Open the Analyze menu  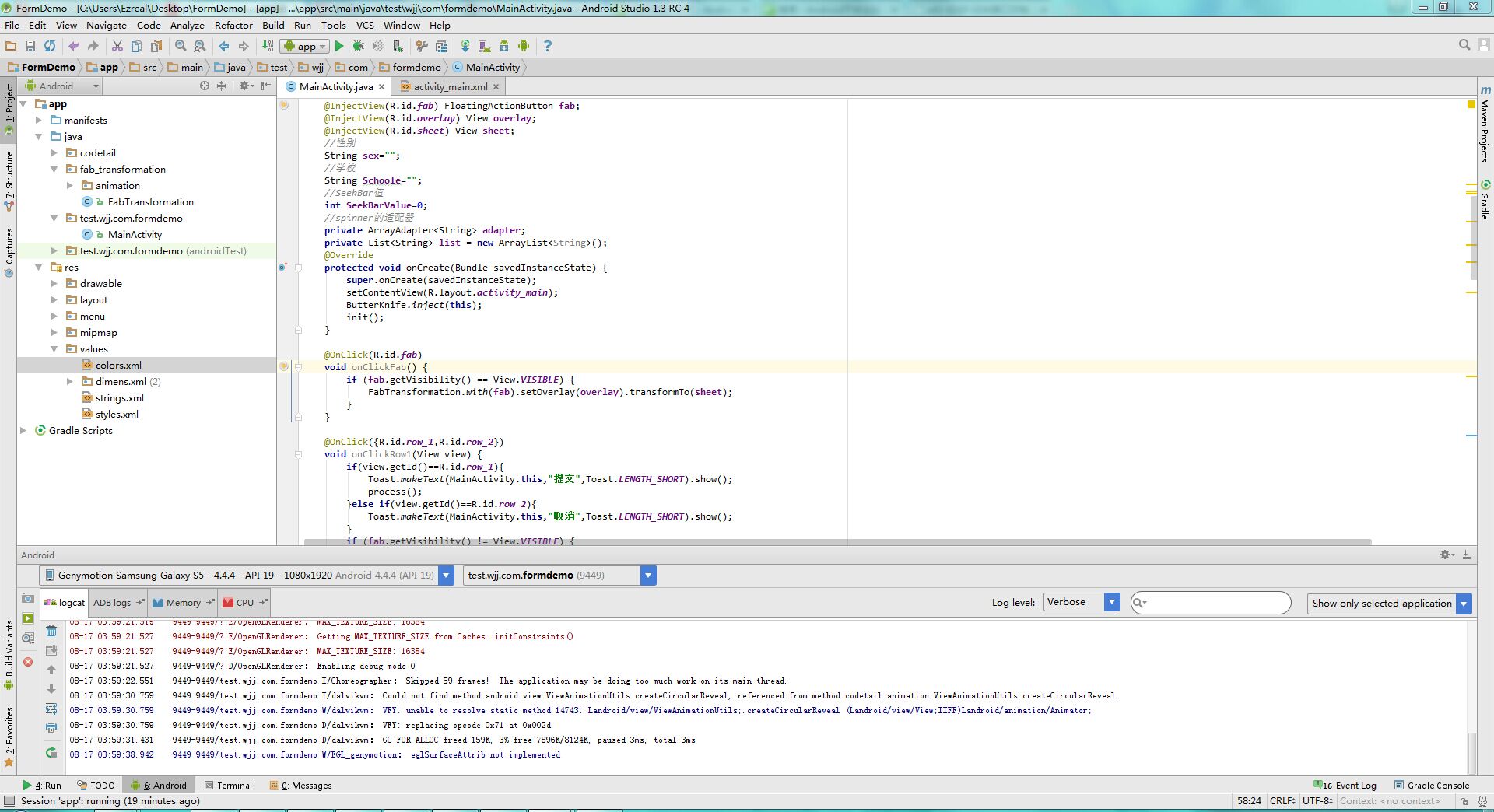[x=187, y=25]
